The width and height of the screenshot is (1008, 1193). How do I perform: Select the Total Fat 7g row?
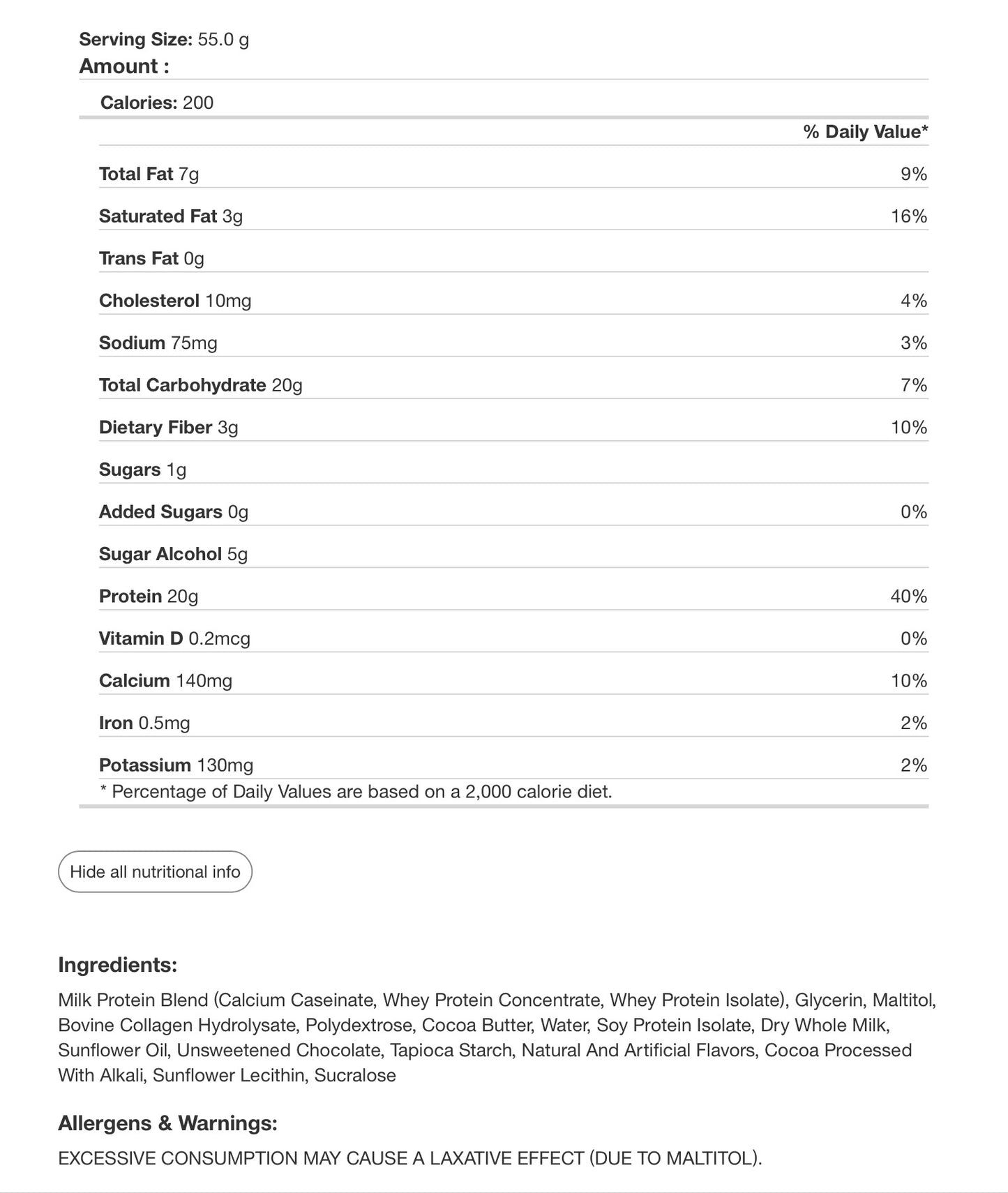point(513,174)
